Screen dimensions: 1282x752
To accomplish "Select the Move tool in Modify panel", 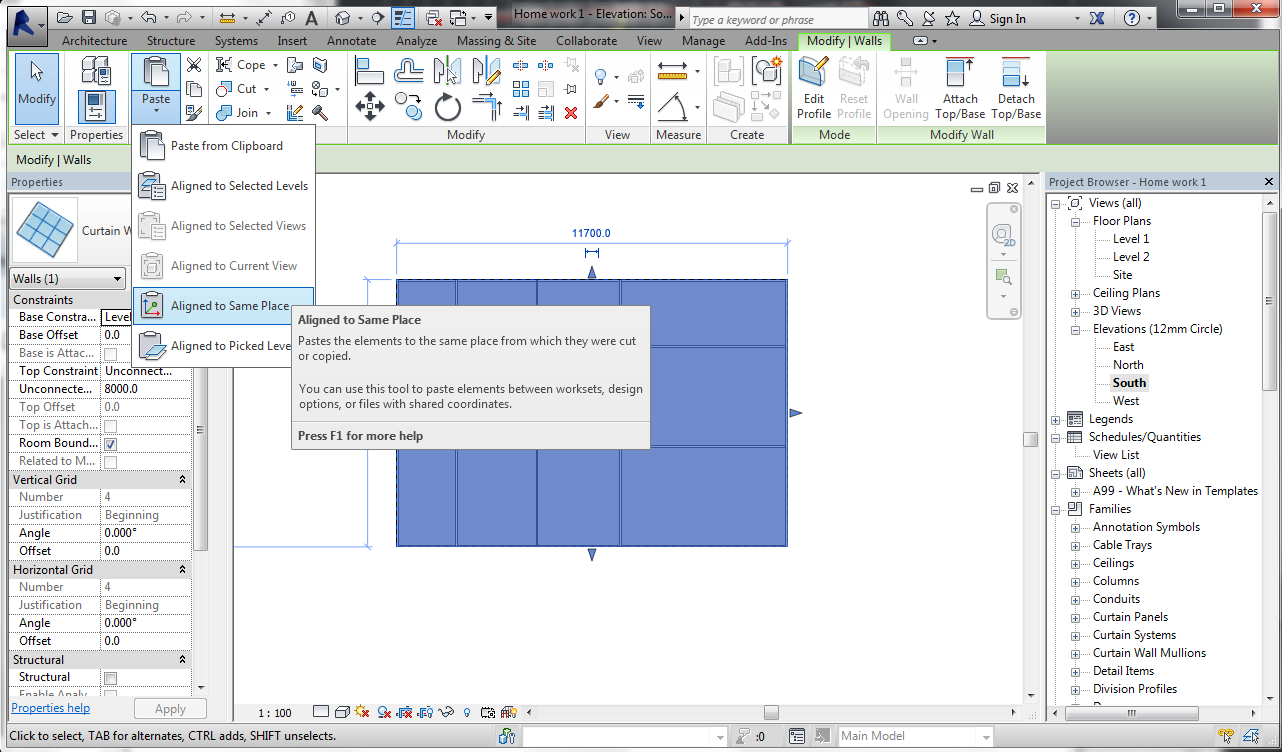I will [371, 105].
